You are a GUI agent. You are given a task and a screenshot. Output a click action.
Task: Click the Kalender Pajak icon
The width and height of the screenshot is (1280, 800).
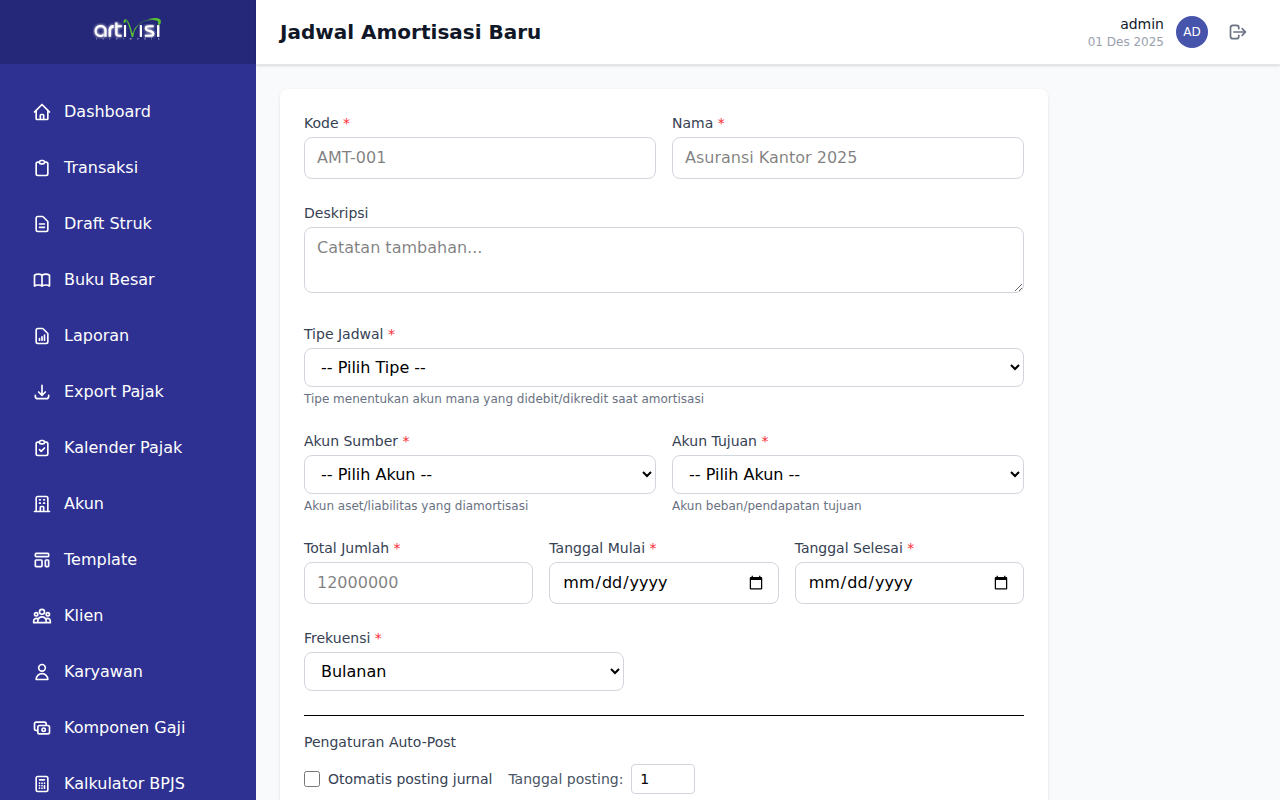[x=42, y=448]
